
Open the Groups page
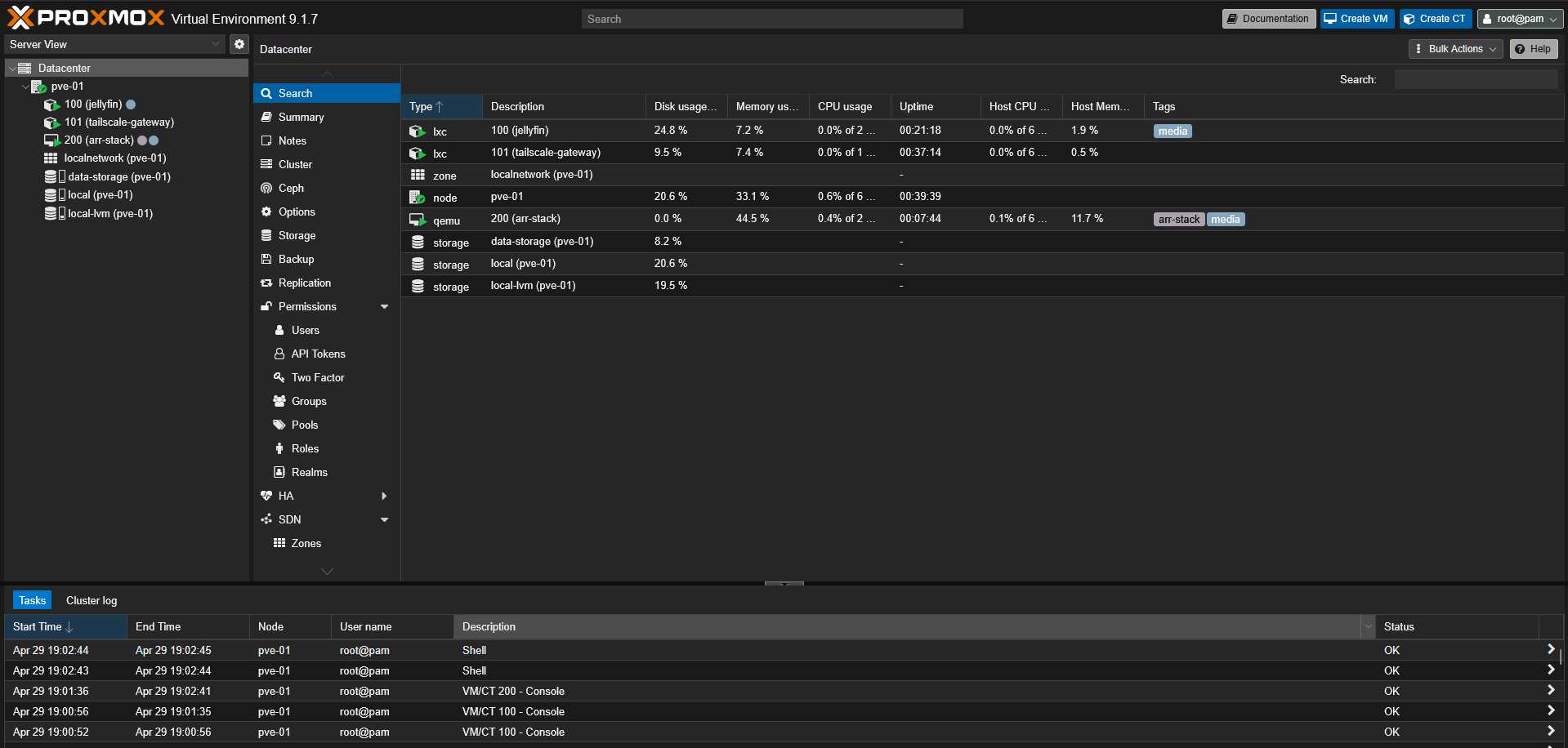pyautogui.click(x=327, y=401)
